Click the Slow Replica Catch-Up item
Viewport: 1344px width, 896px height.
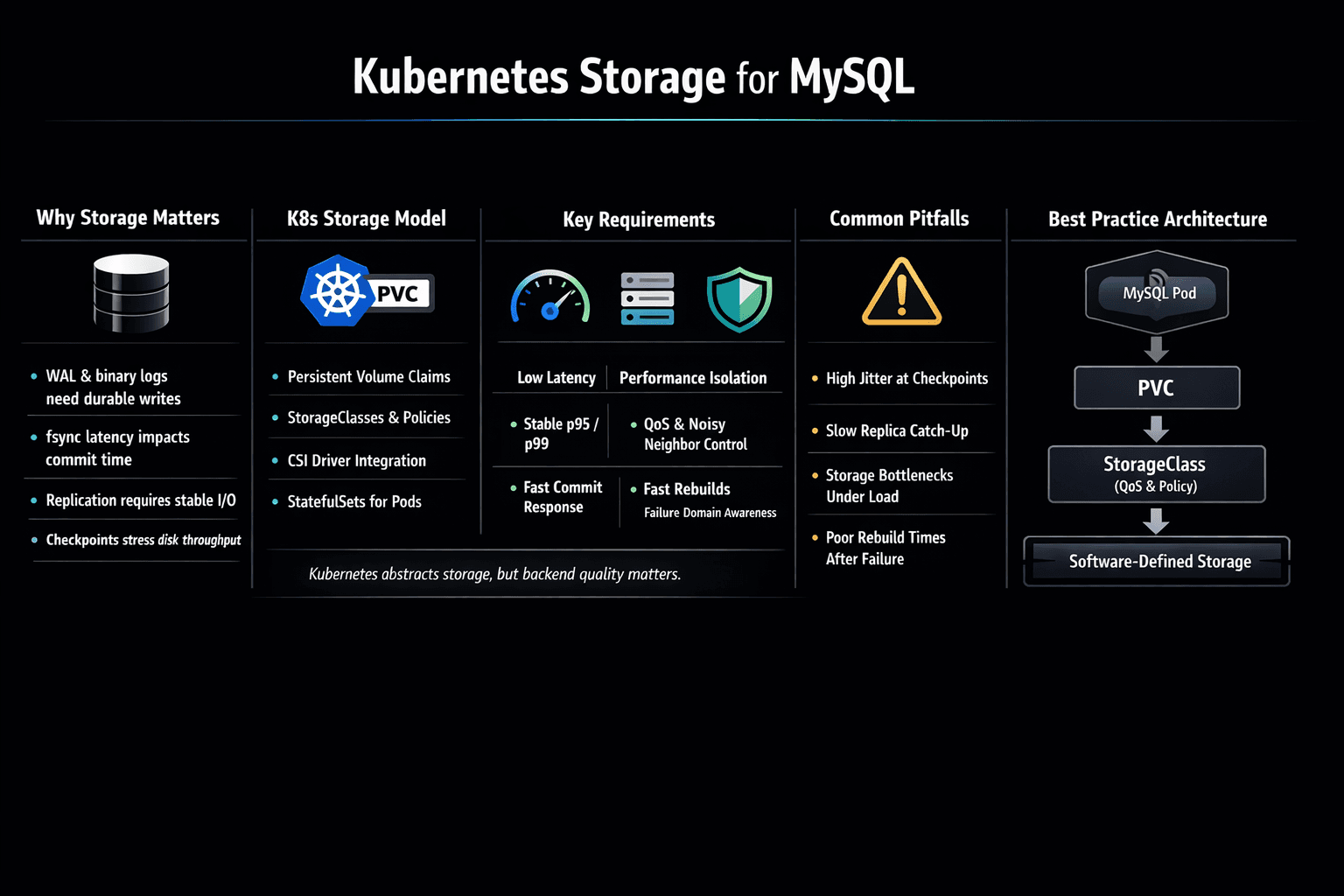point(897,430)
